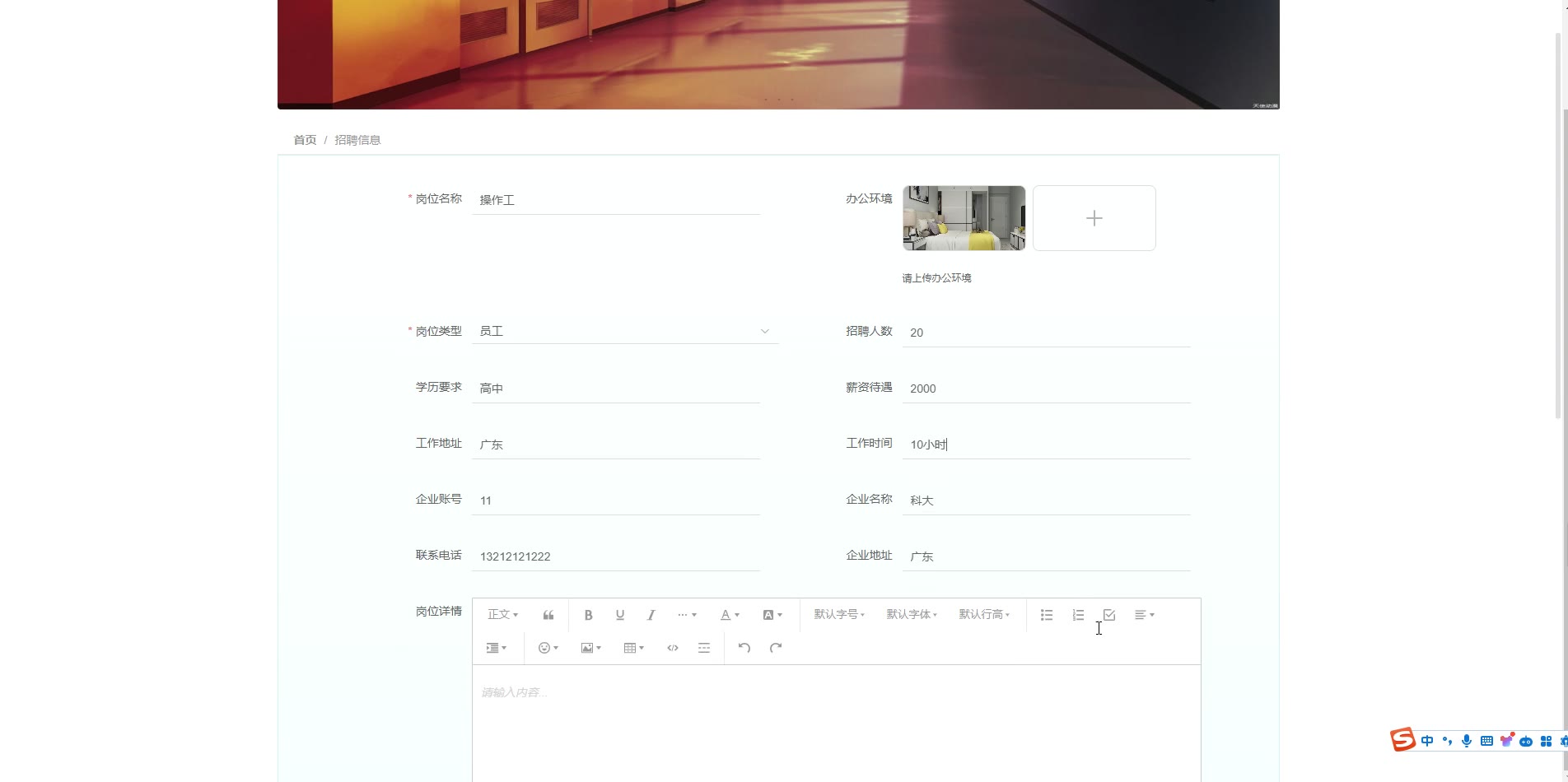The image size is (1568, 782).
Task: Toggle bold formatting
Action: click(x=588, y=615)
